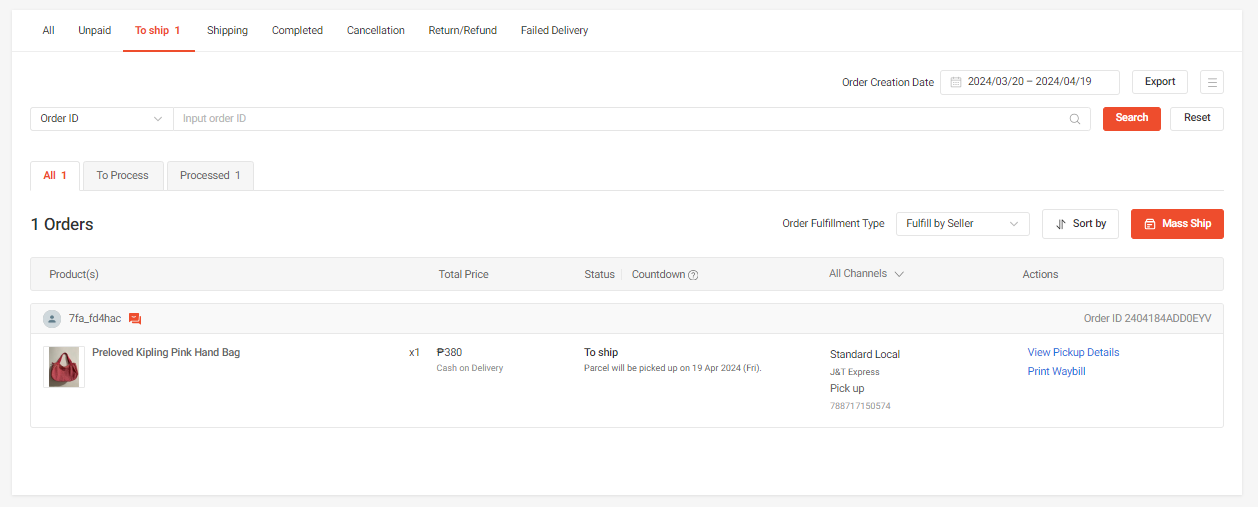Click the chat icon beside buyer 7fa_fd4hac
Screen dimensions: 1258x507
pos(135,319)
